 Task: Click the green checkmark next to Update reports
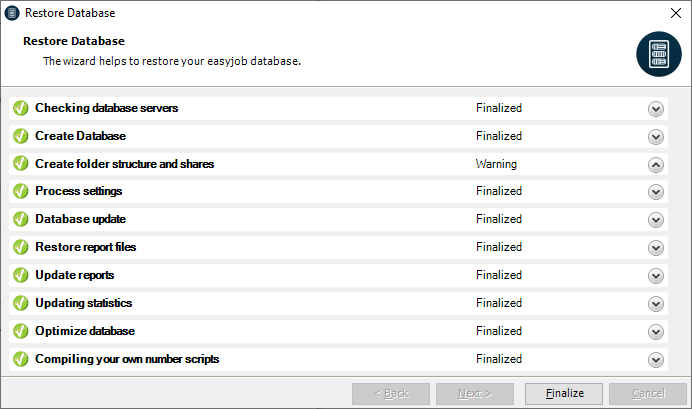21,275
